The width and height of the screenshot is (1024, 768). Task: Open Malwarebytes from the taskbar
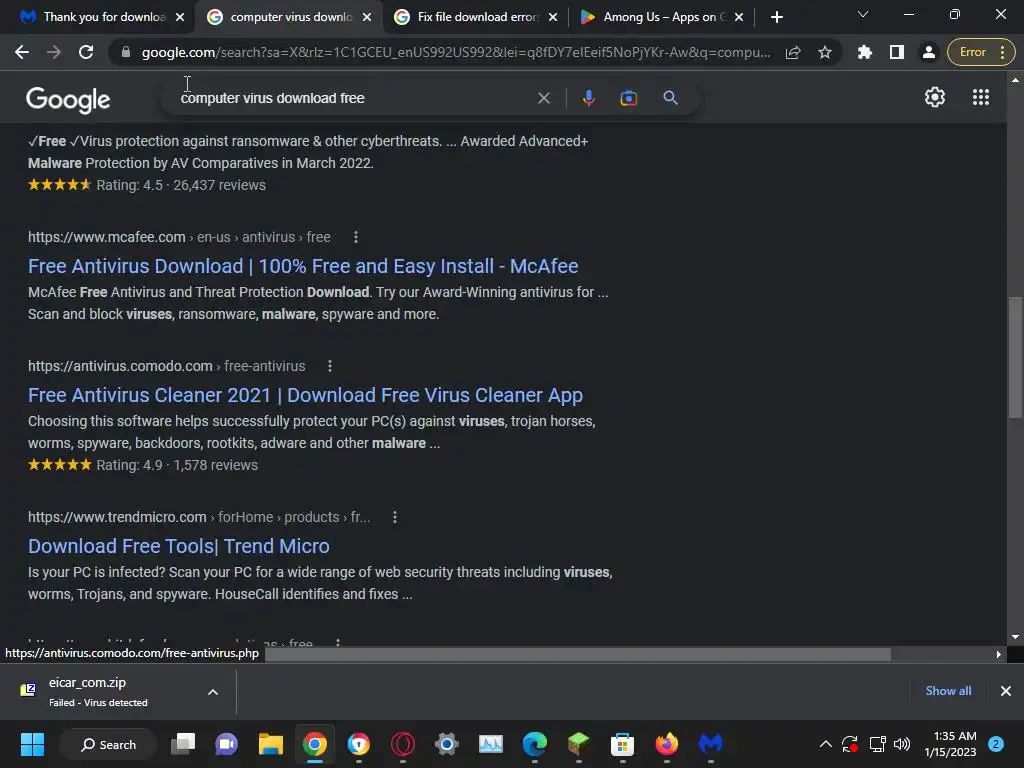pyautogui.click(x=711, y=744)
